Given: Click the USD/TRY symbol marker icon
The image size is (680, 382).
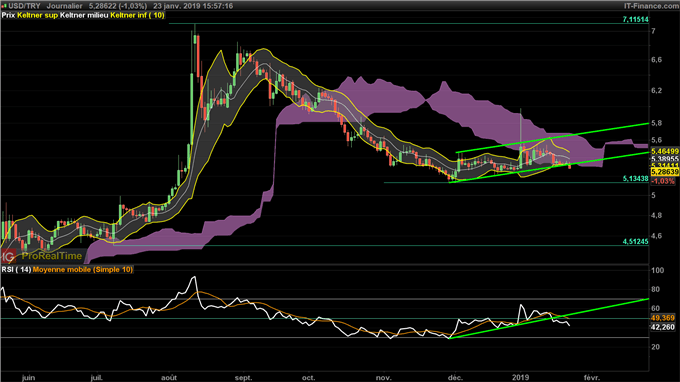Looking at the screenshot, I should point(4,6).
